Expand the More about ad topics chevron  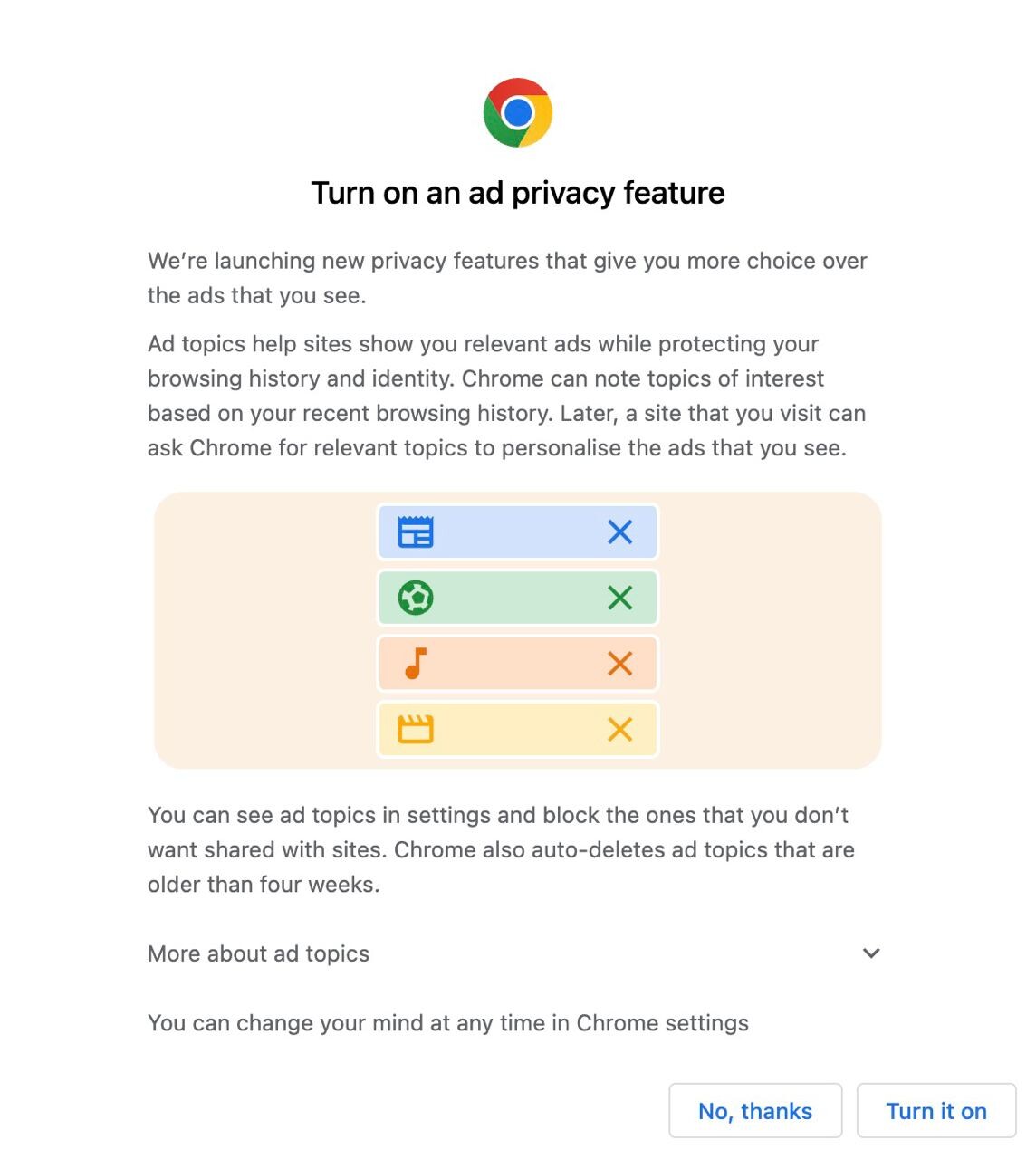tap(871, 953)
